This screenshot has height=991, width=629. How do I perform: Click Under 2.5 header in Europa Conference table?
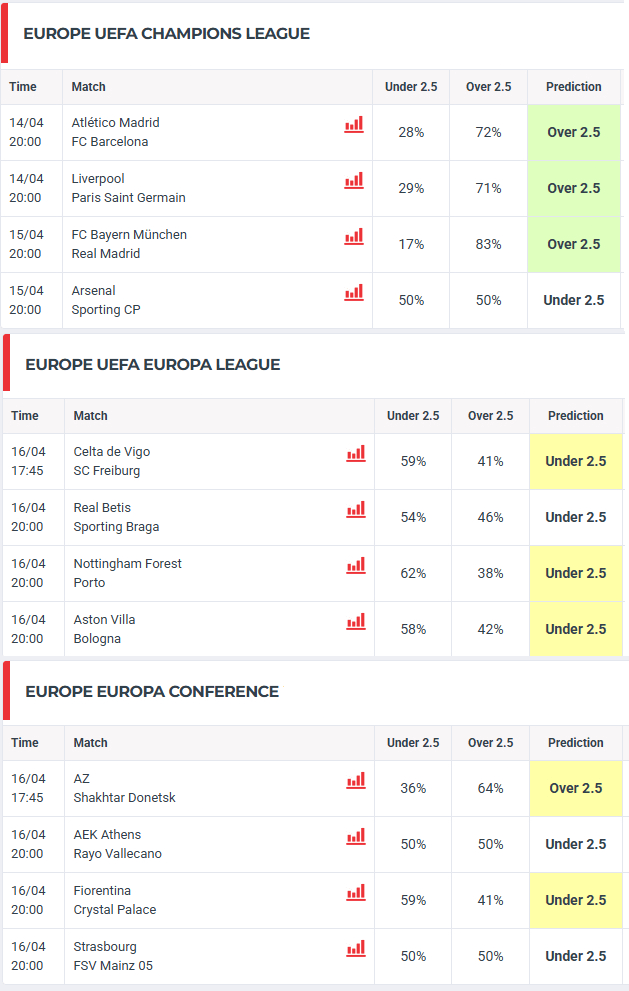coord(413,743)
